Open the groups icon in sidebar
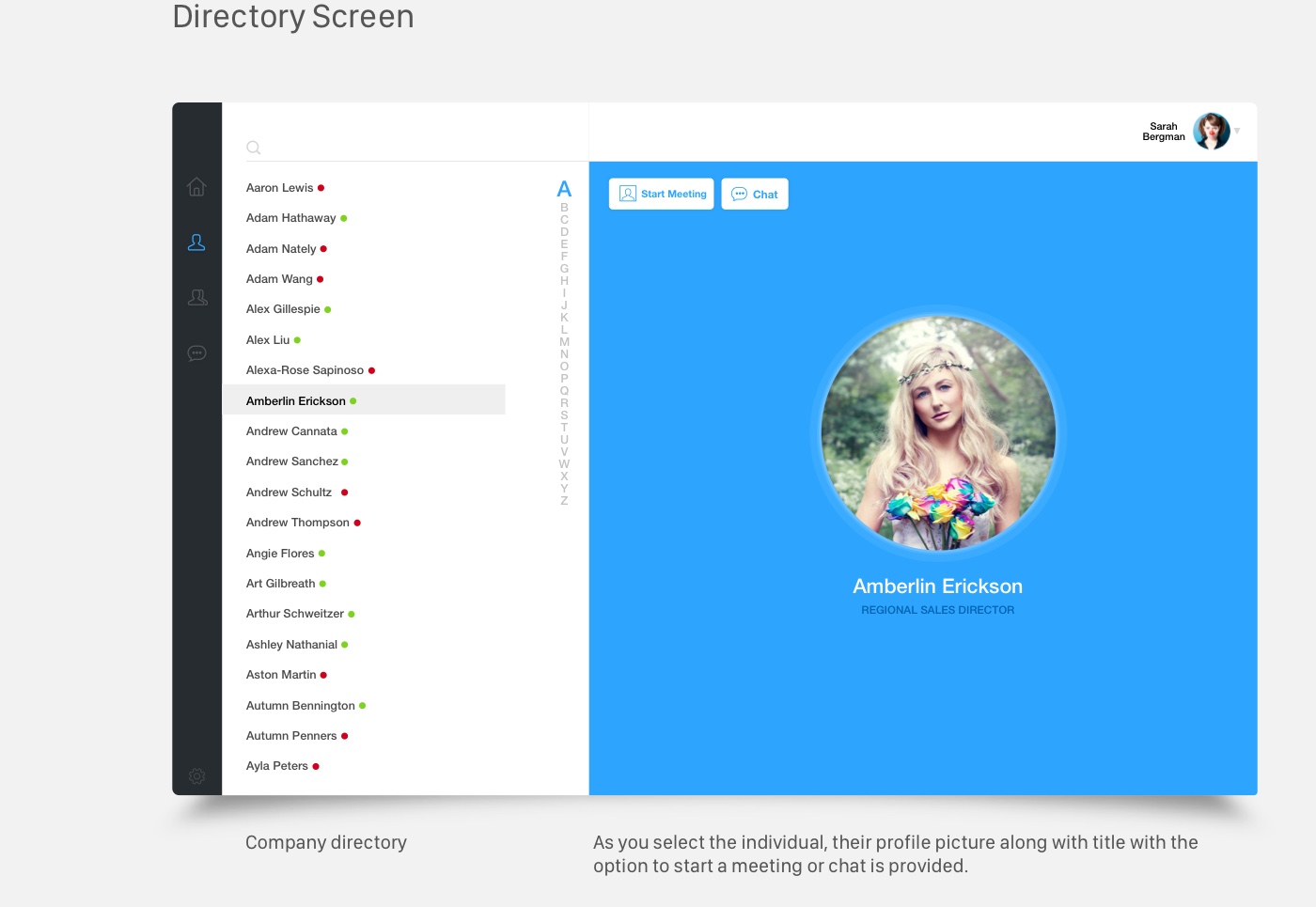Viewport: 1316px width, 907px height. [x=197, y=298]
